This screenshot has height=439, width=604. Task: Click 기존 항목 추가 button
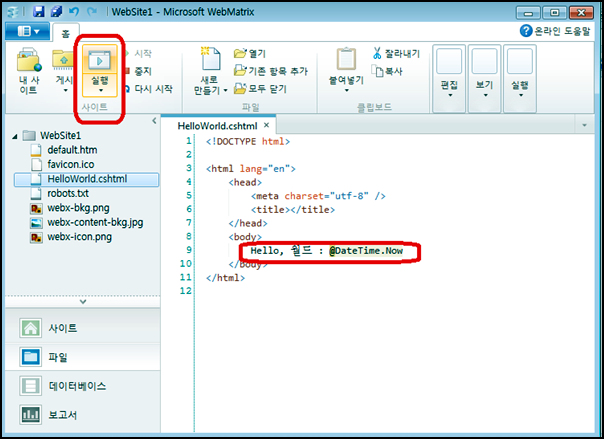271,71
